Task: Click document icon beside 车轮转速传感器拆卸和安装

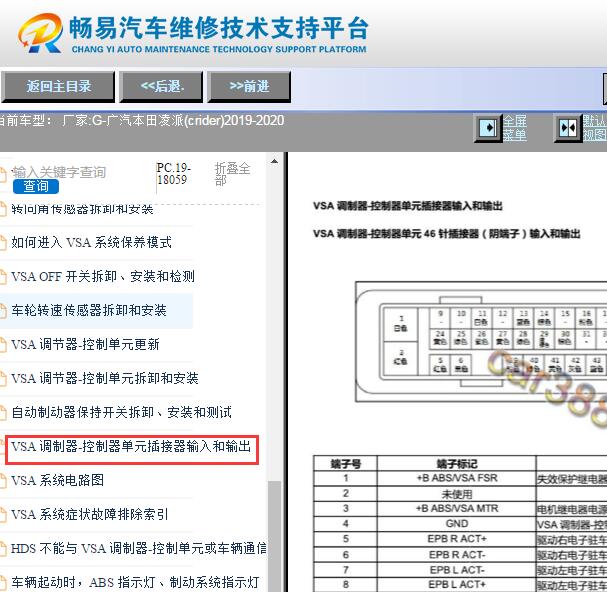Action: tap(3, 311)
